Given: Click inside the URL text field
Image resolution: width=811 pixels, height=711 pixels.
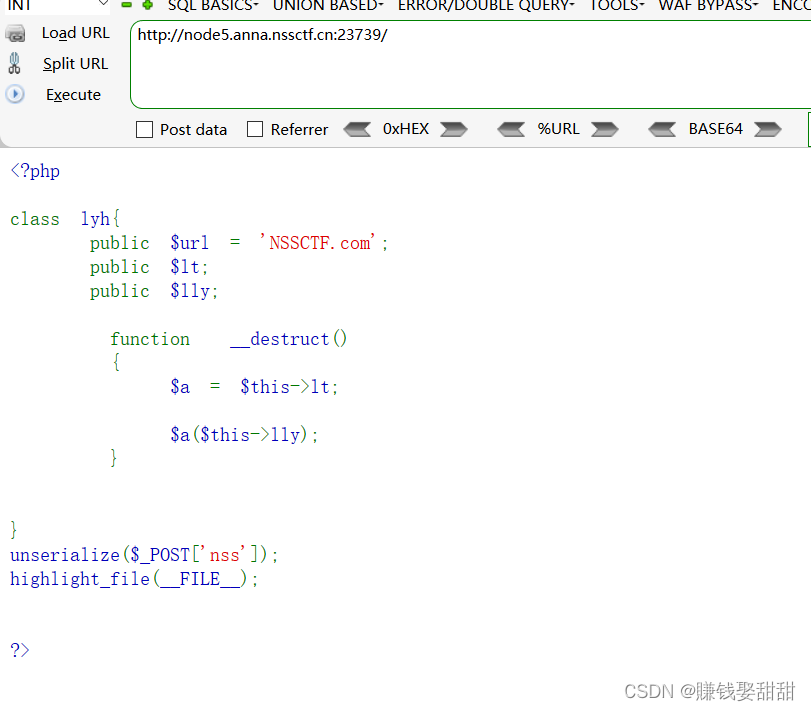Looking at the screenshot, I should pos(471,65).
